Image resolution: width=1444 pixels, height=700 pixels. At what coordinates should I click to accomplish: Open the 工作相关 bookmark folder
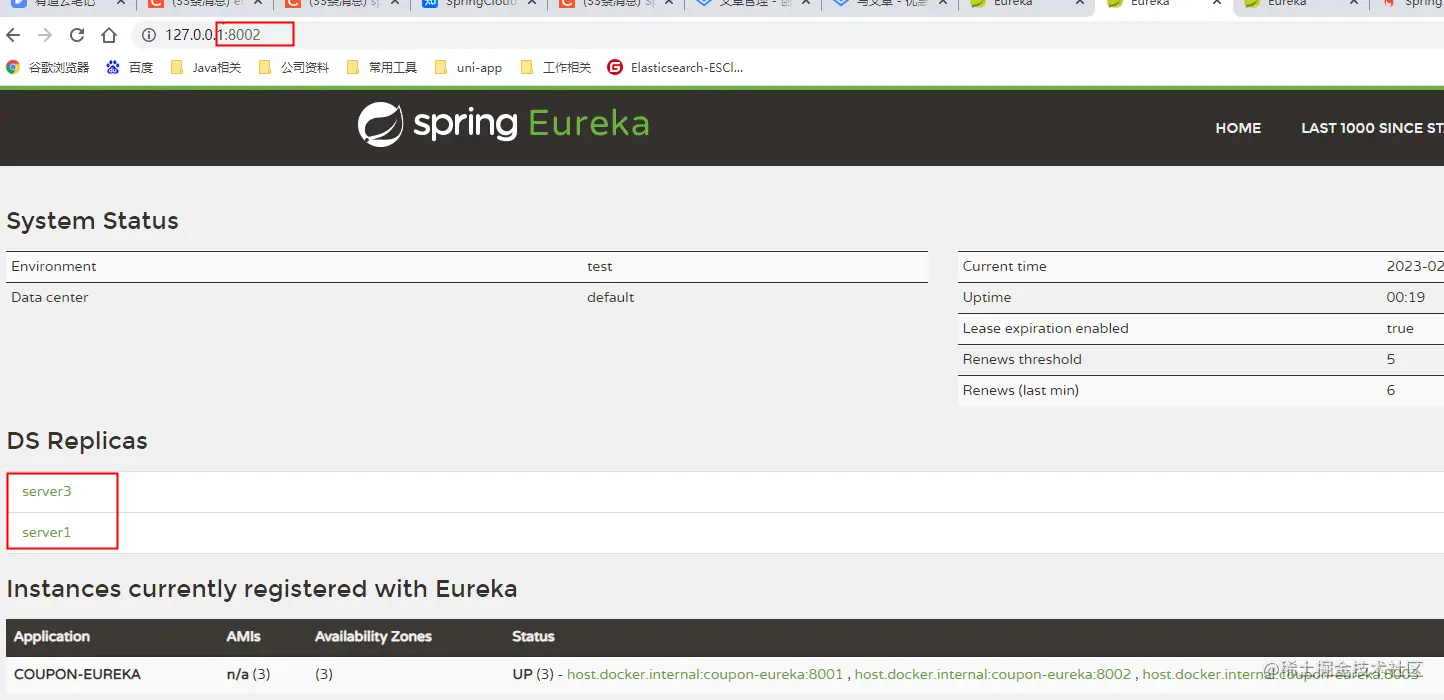(x=556, y=67)
